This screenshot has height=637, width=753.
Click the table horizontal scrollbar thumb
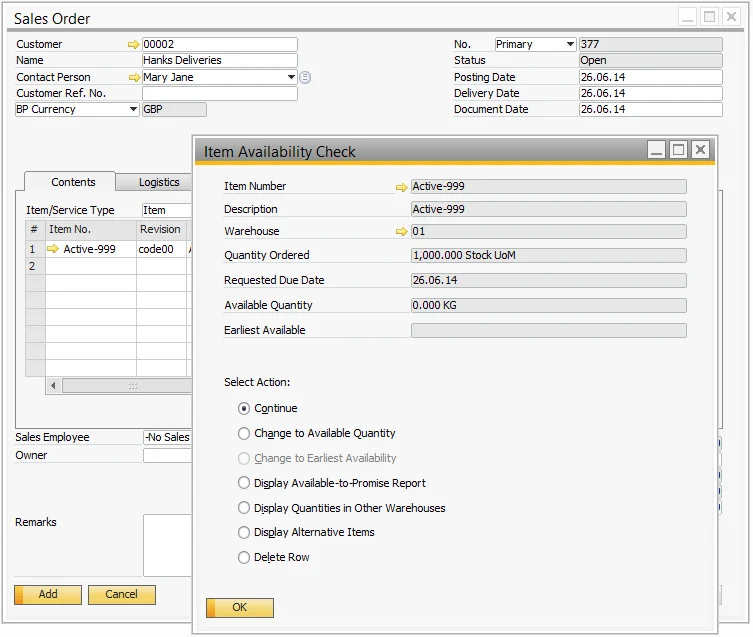click(128, 386)
